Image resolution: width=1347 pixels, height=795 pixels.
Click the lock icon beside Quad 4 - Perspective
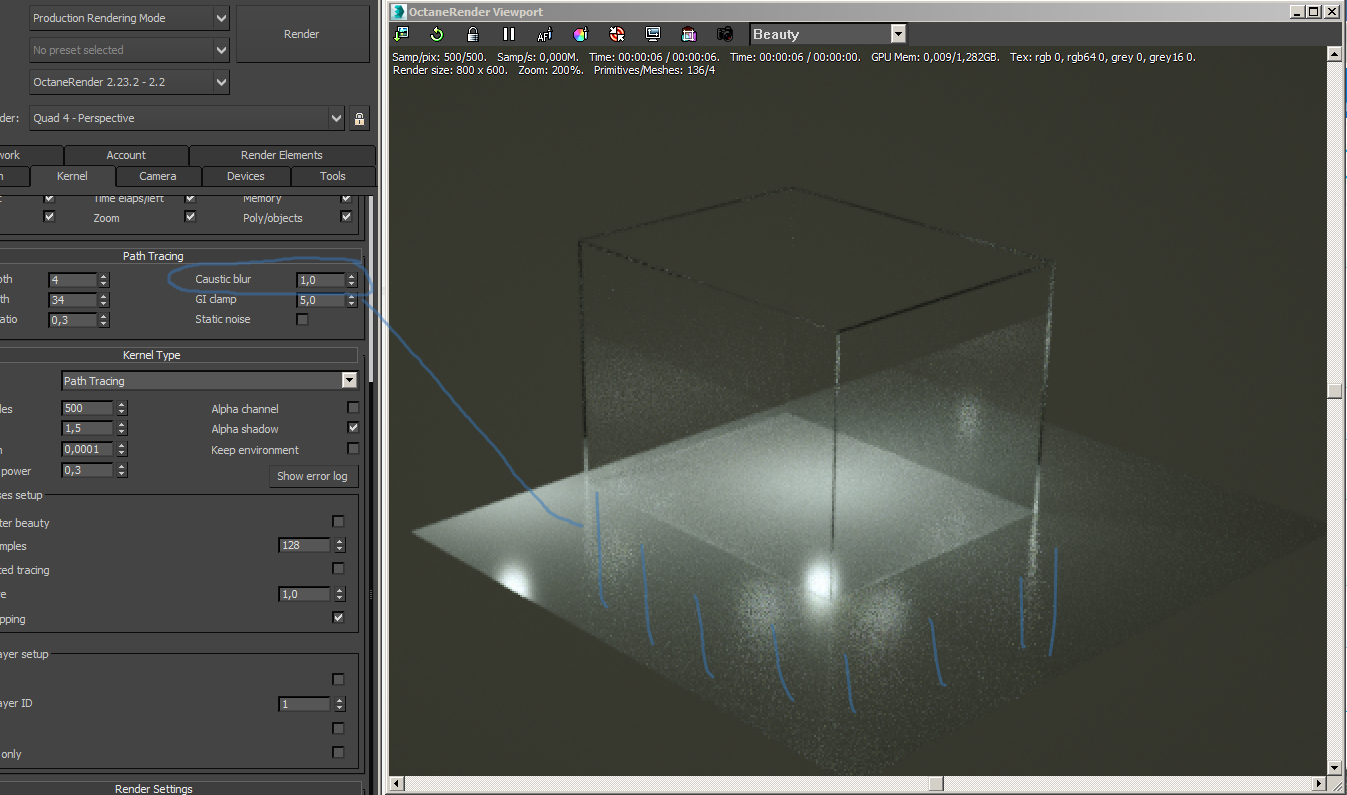tap(360, 118)
